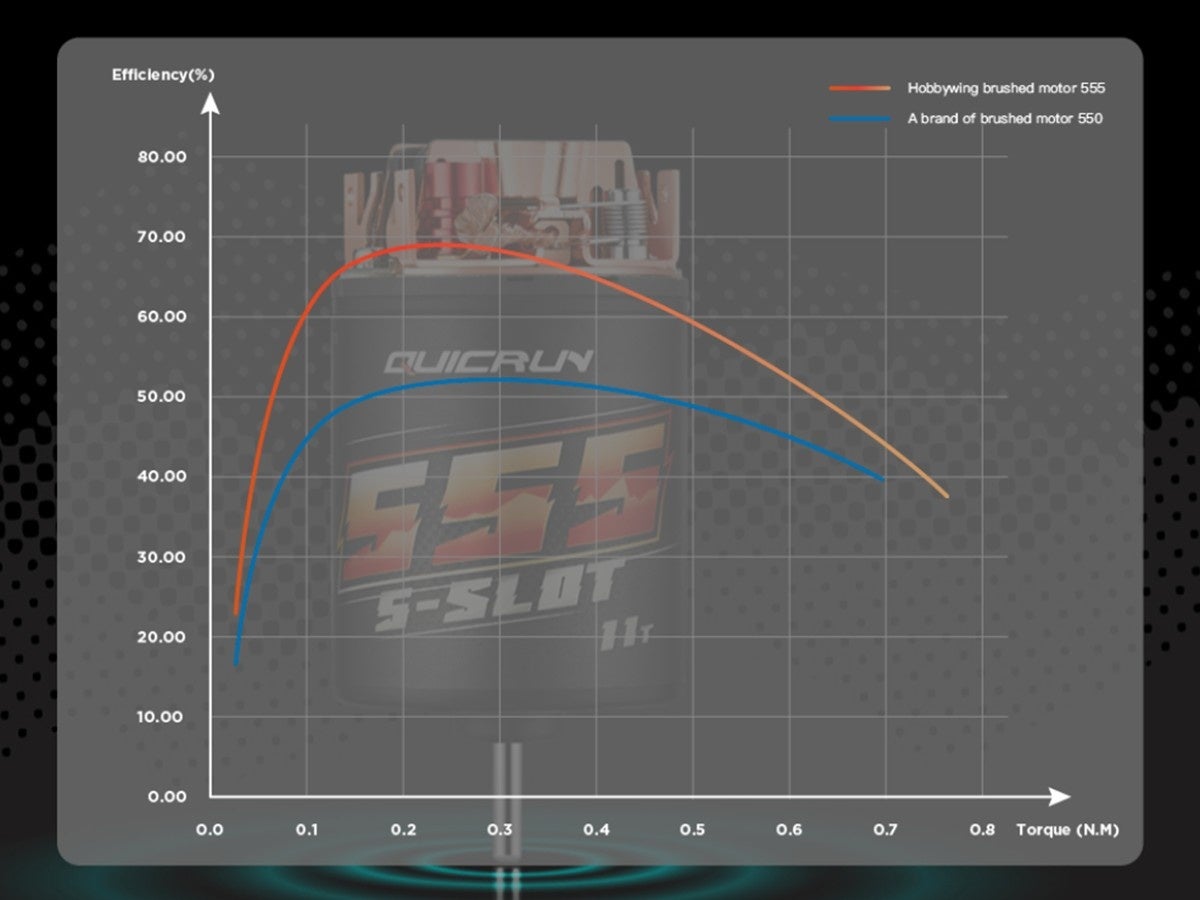Click the Efficiency(%) axis title

coord(163,75)
